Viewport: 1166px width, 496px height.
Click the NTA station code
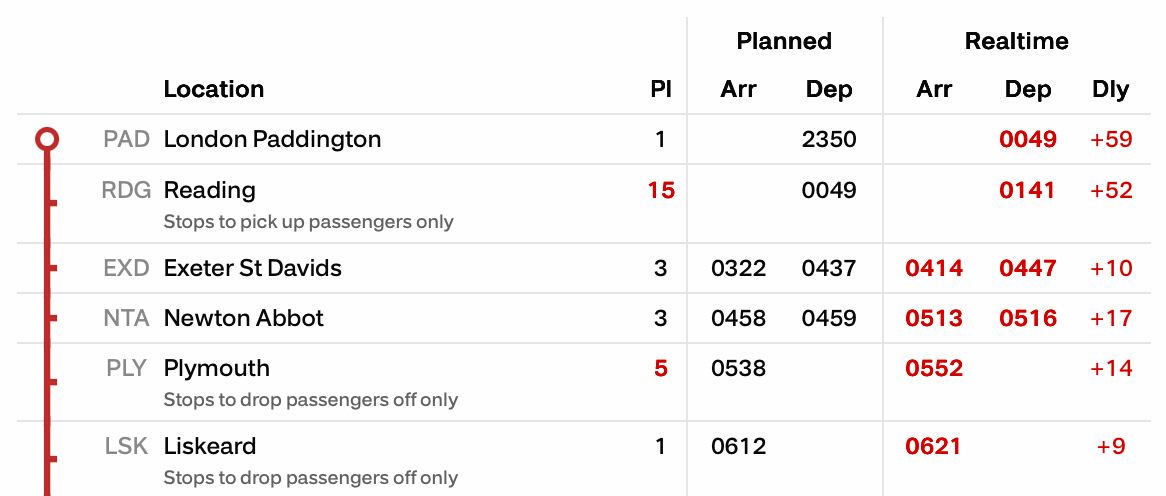pyautogui.click(x=126, y=318)
